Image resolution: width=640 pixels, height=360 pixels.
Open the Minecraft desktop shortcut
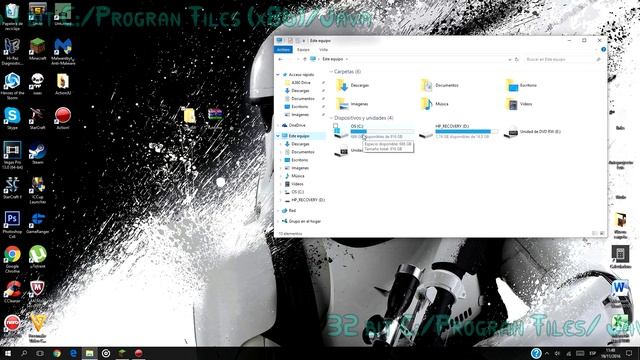click(x=38, y=49)
